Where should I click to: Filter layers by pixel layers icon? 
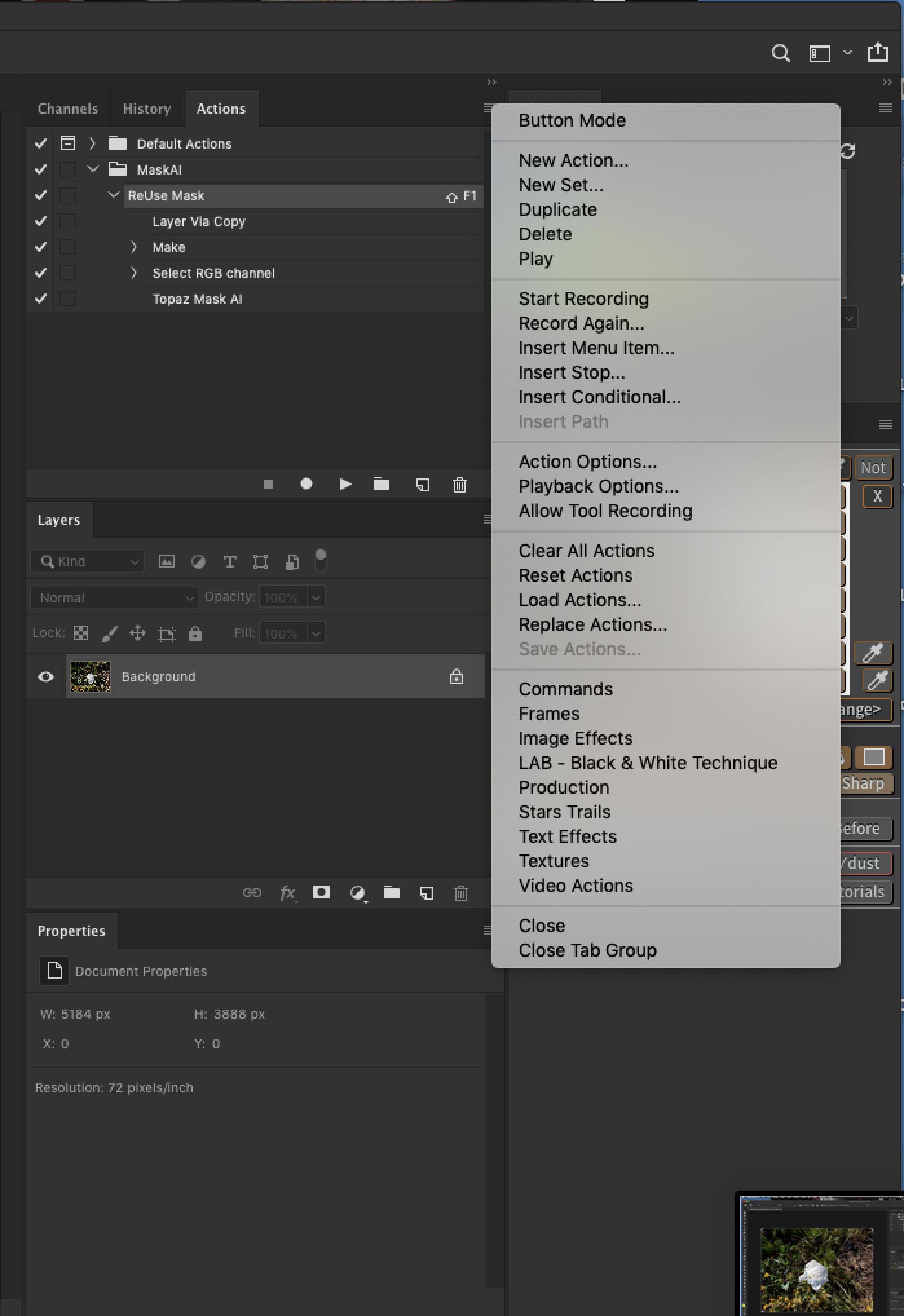pyautogui.click(x=167, y=561)
